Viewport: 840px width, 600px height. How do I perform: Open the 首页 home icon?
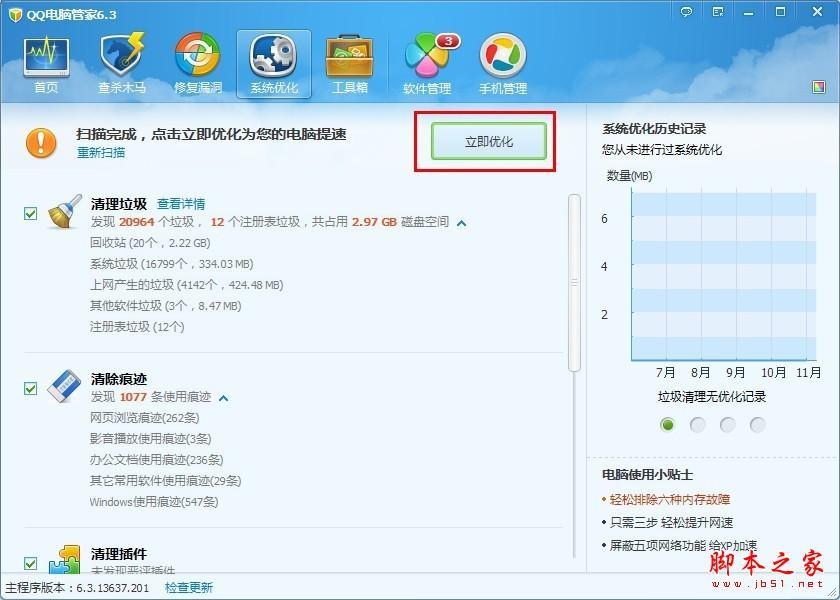(46, 63)
